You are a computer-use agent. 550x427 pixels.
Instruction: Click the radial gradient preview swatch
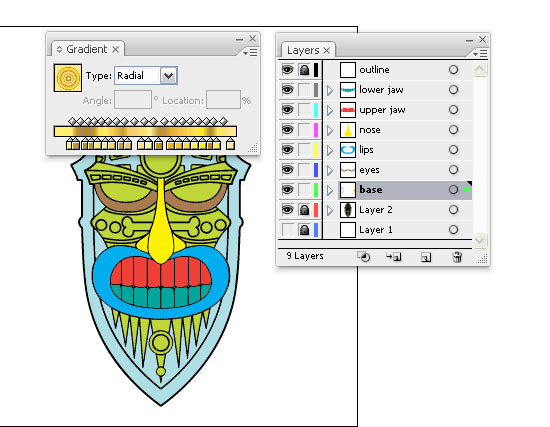point(68,78)
